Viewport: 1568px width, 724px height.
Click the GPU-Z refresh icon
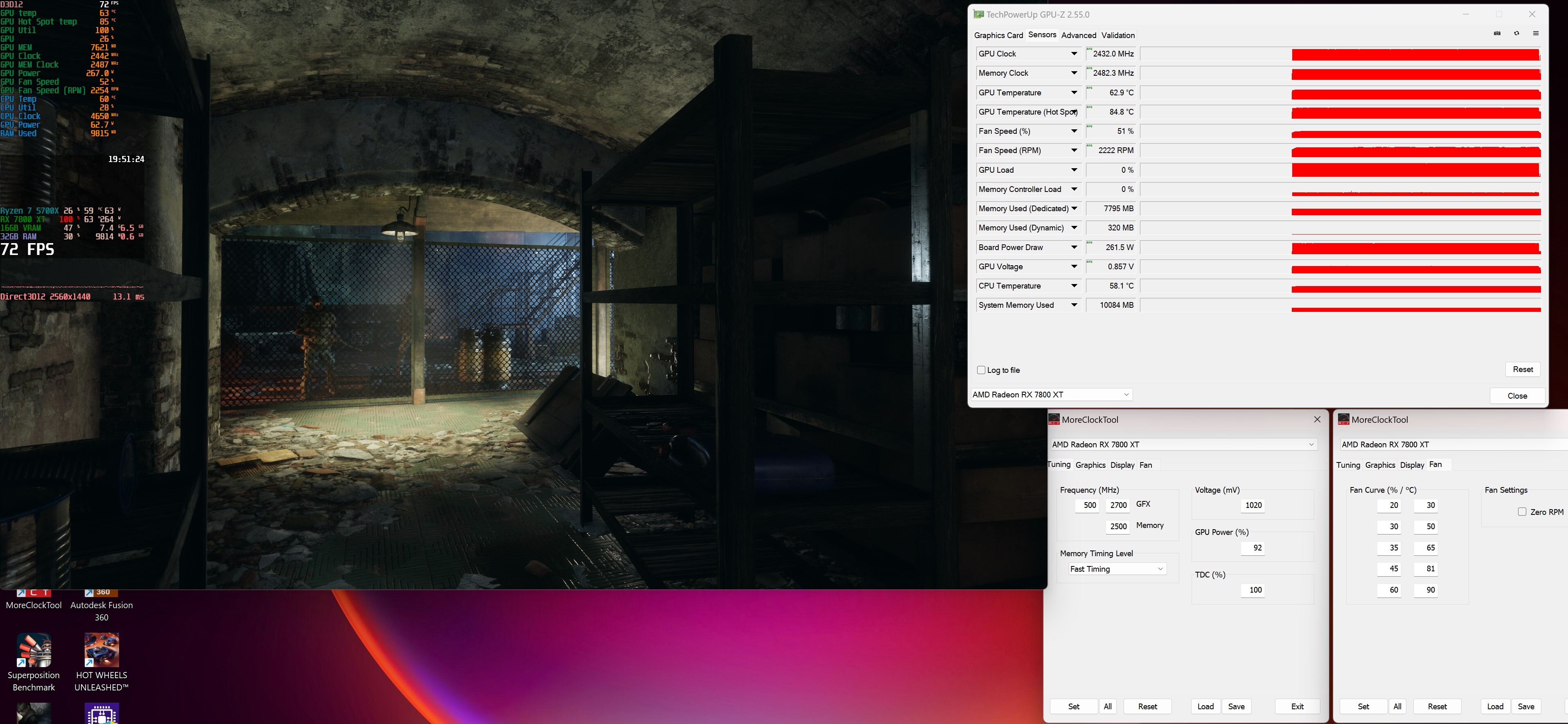1516,34
